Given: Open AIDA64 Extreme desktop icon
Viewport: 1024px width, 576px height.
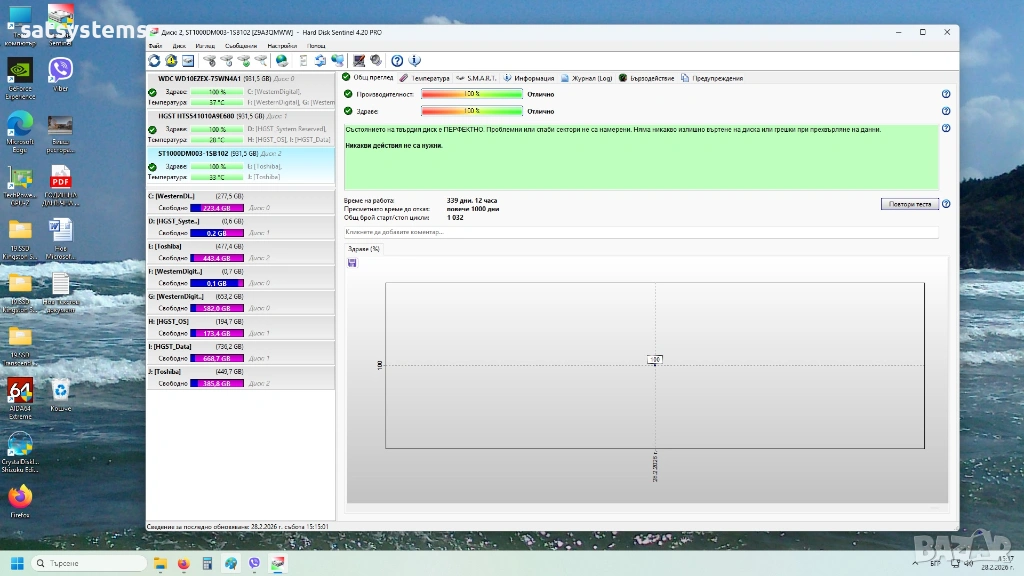Looking at the screenshot, I should pyautogui.click(x=20, y=395).
